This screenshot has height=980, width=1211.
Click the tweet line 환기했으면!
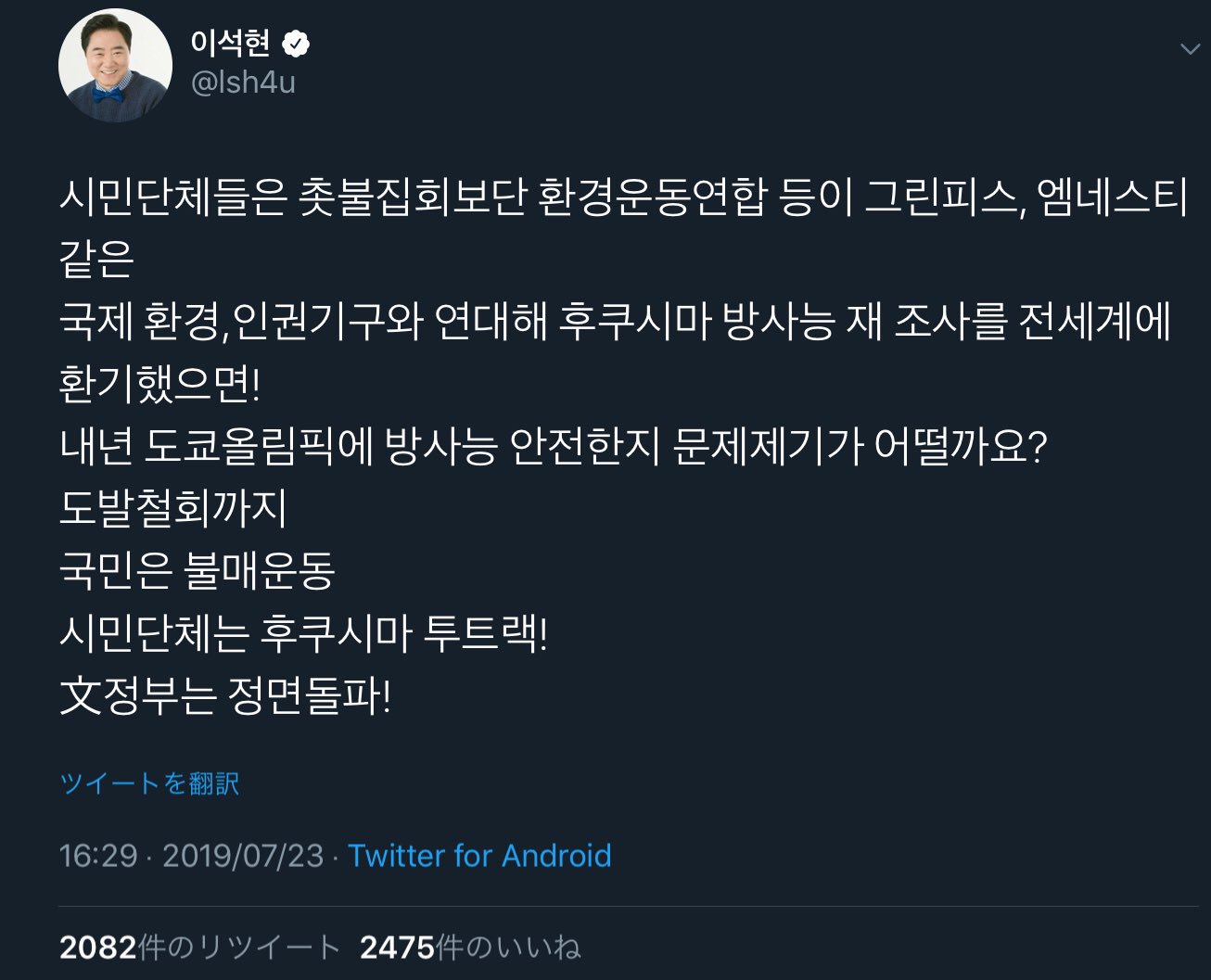[160, 384]
